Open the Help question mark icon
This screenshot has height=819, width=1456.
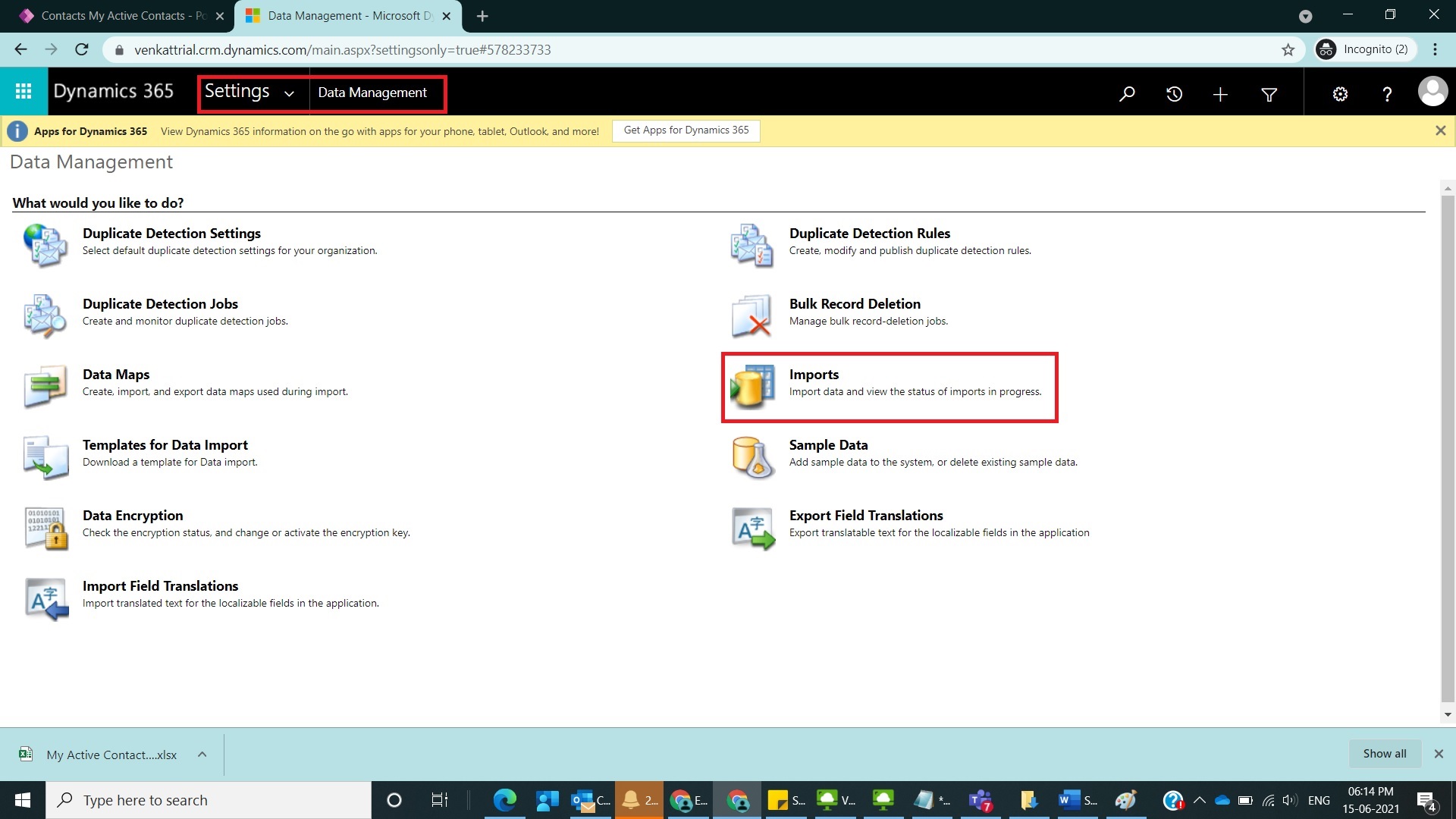(x=1387, y=93)
